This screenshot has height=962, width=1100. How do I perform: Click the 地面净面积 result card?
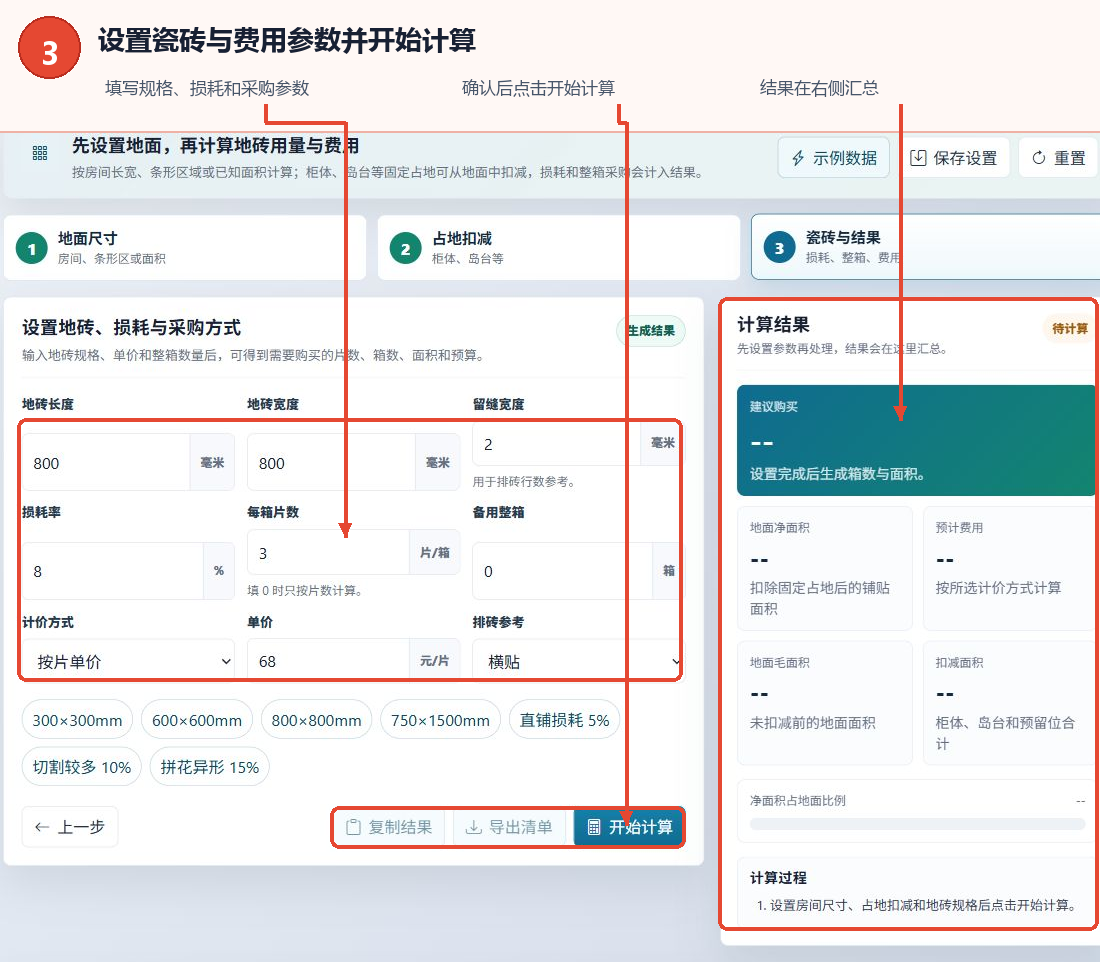[825, 568]
